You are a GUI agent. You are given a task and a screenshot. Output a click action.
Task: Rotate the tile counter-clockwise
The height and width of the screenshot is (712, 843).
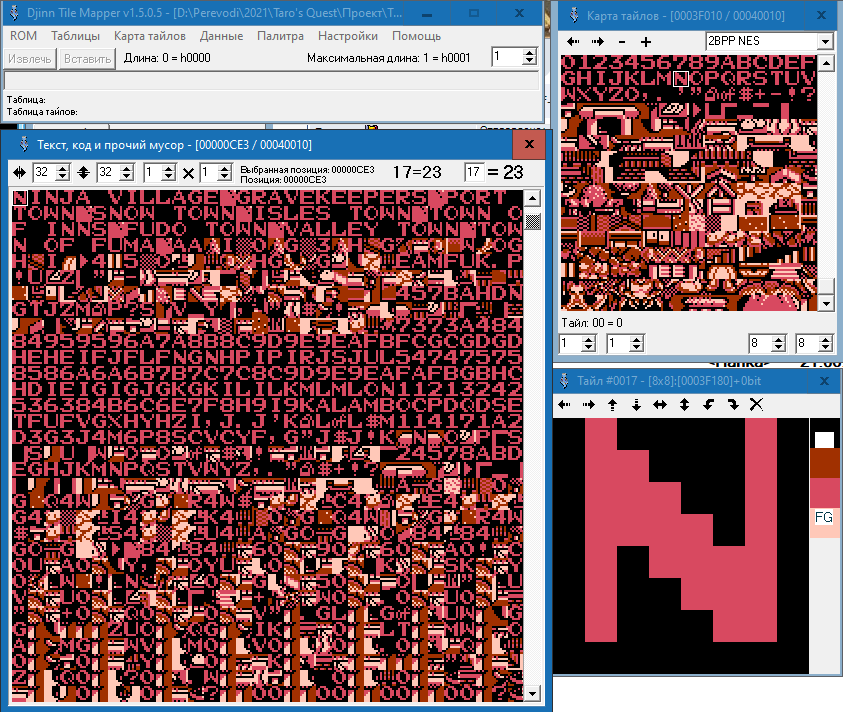pos(709,404)
